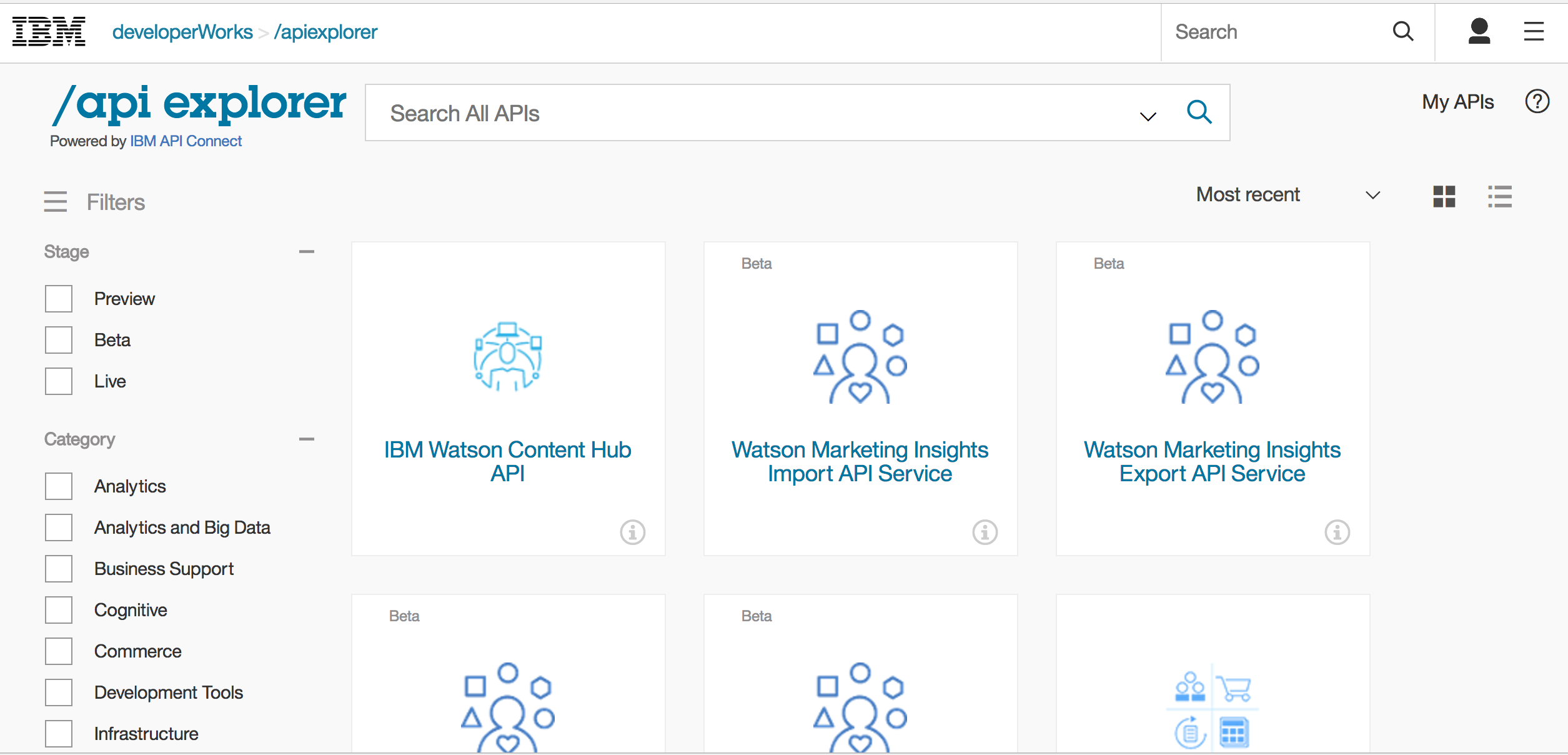Click the top header search magnifier icon
Viewport: 1568px width, 755px height.
(1403, 31)
